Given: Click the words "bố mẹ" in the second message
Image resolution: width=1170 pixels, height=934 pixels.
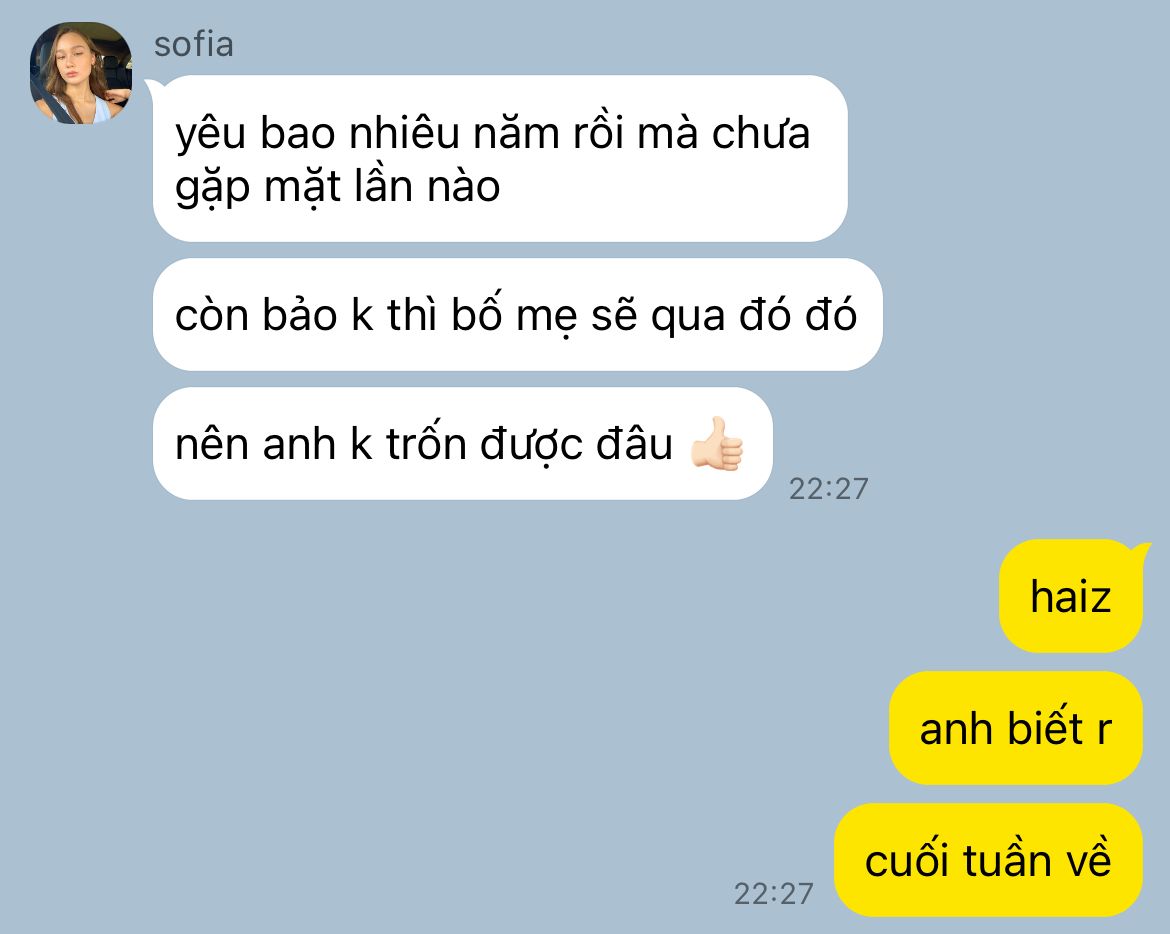Looking at the screenshot, I should tap(514, 315).
